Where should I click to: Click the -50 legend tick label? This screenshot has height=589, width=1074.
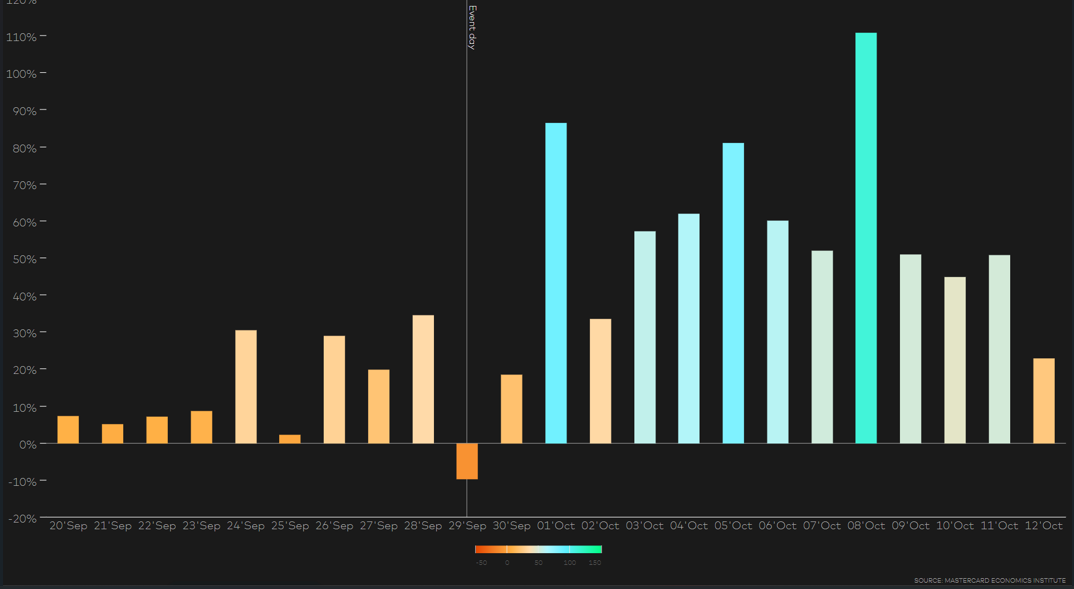tap(481, 561)
